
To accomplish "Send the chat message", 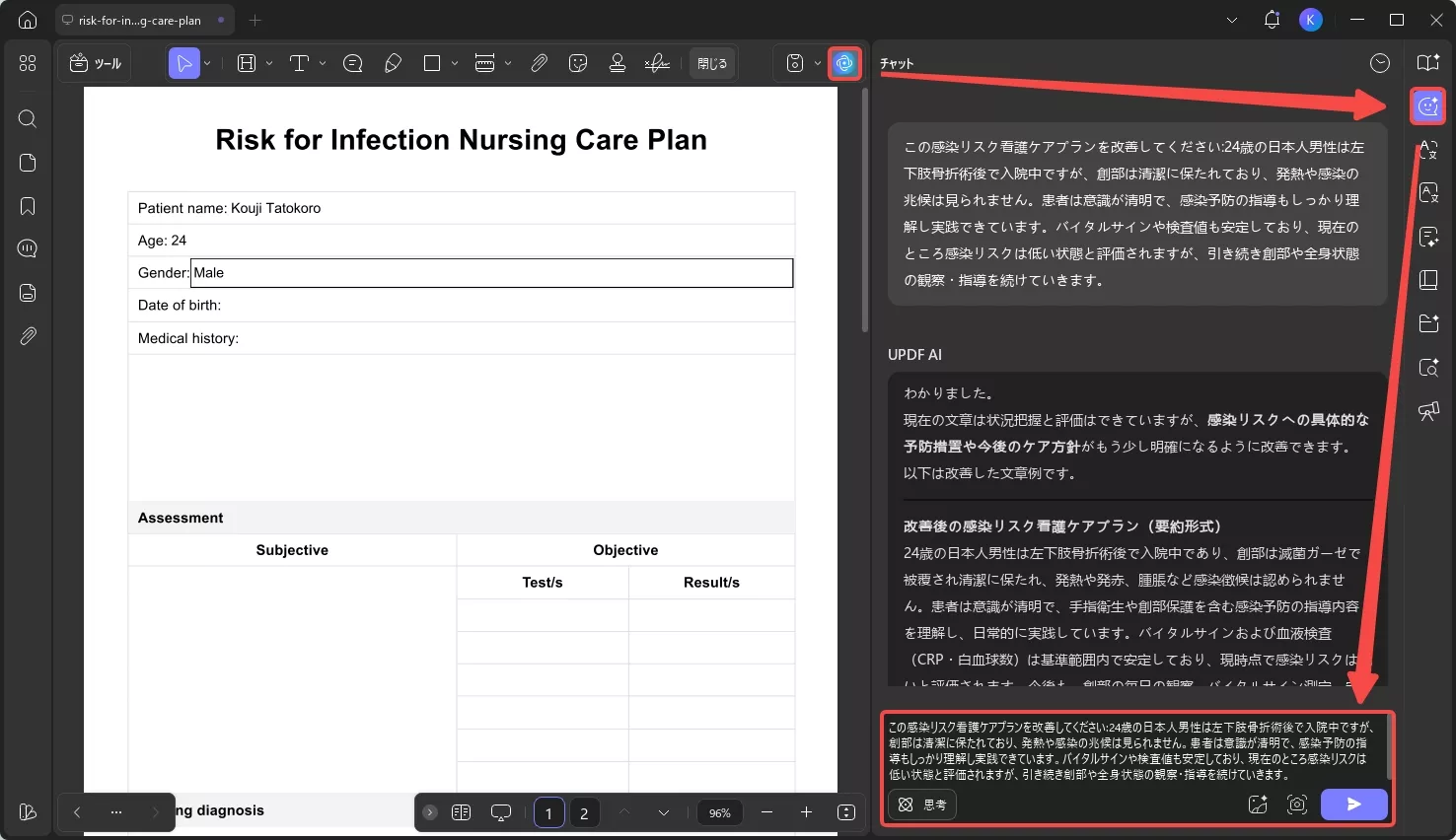I will (1353, 805).
